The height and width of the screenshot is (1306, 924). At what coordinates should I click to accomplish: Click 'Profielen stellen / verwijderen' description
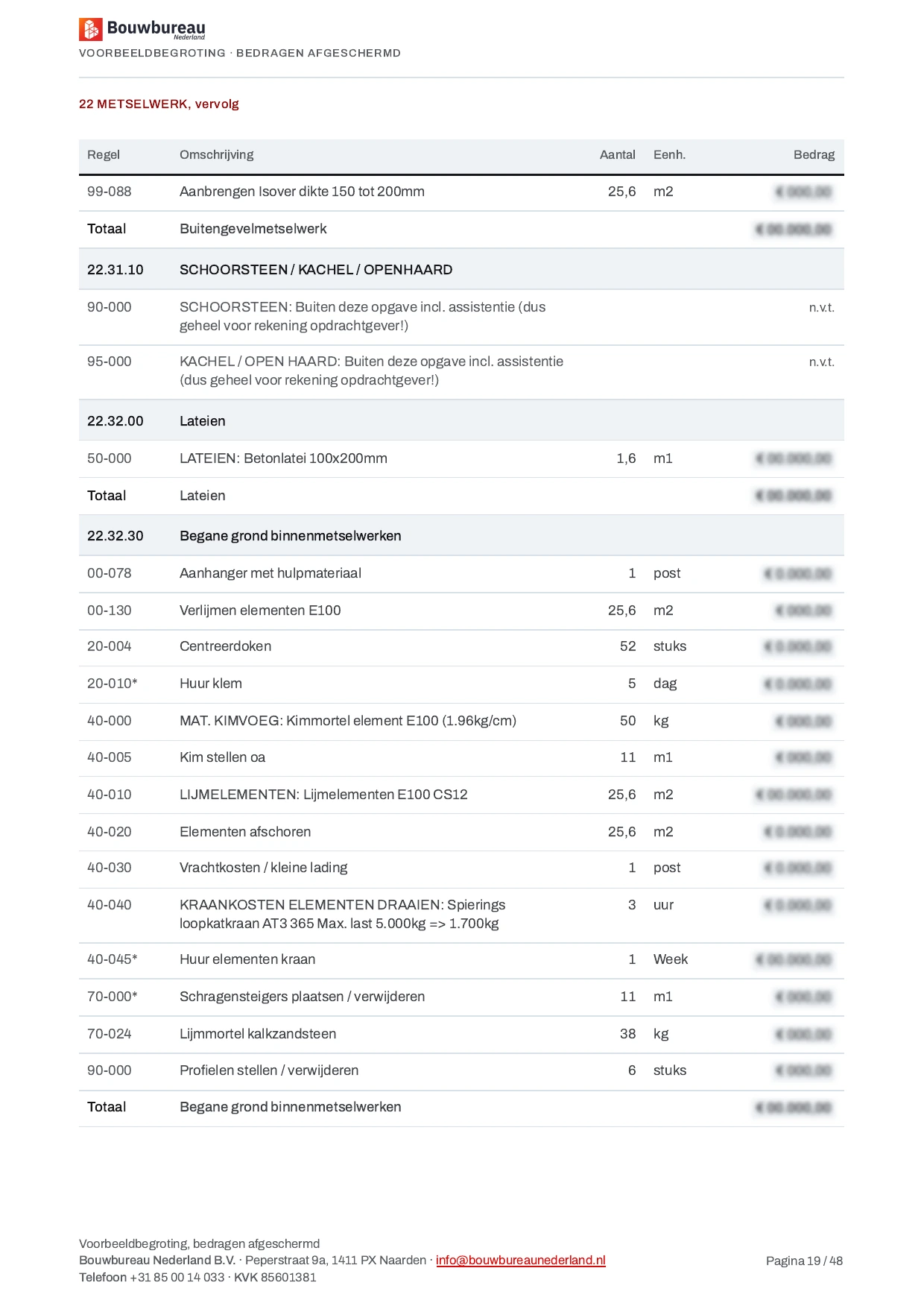pyautogui.click(x=268, y=1070)
